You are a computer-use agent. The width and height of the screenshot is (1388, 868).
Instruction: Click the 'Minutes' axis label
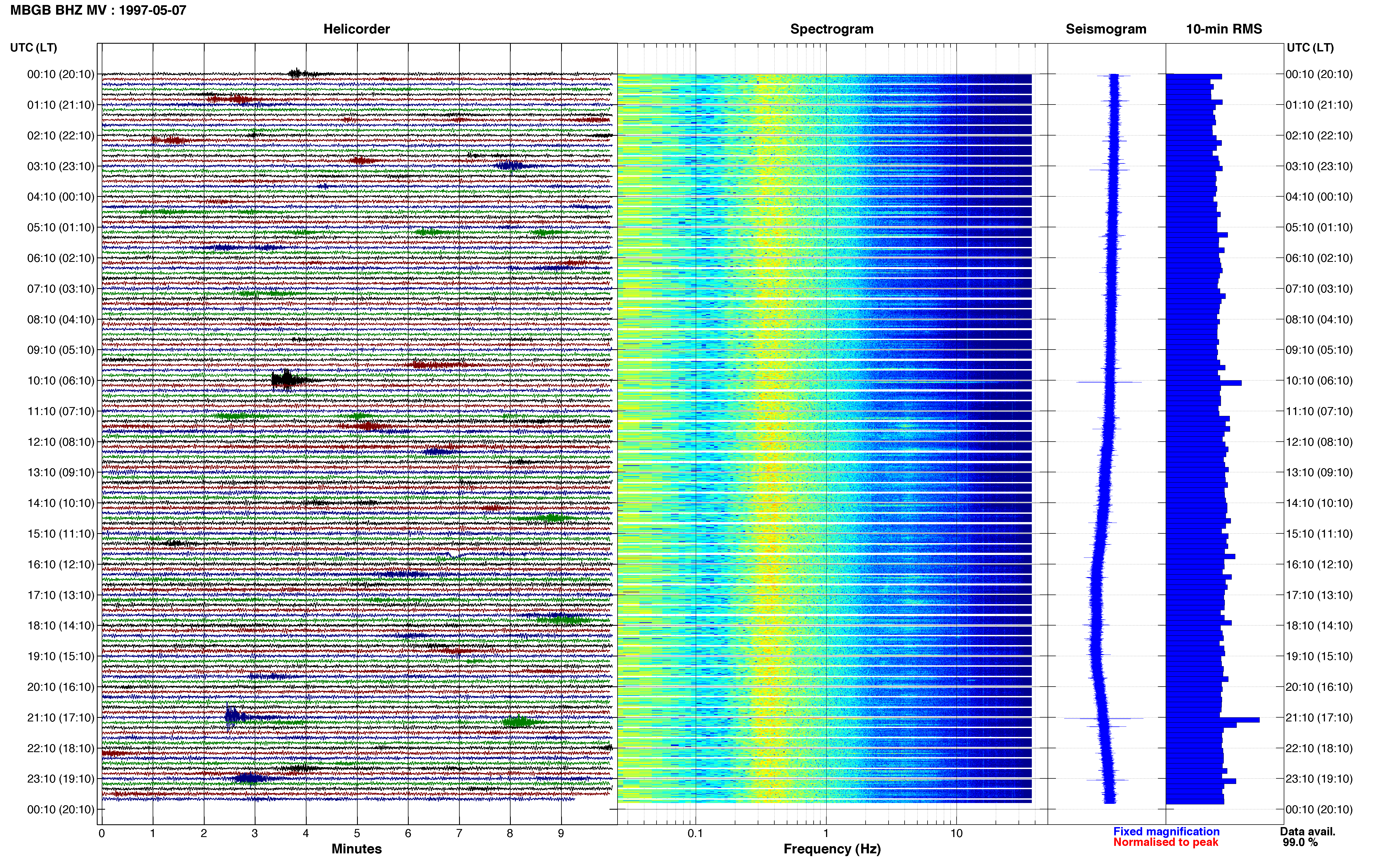[x=356, y=848]
